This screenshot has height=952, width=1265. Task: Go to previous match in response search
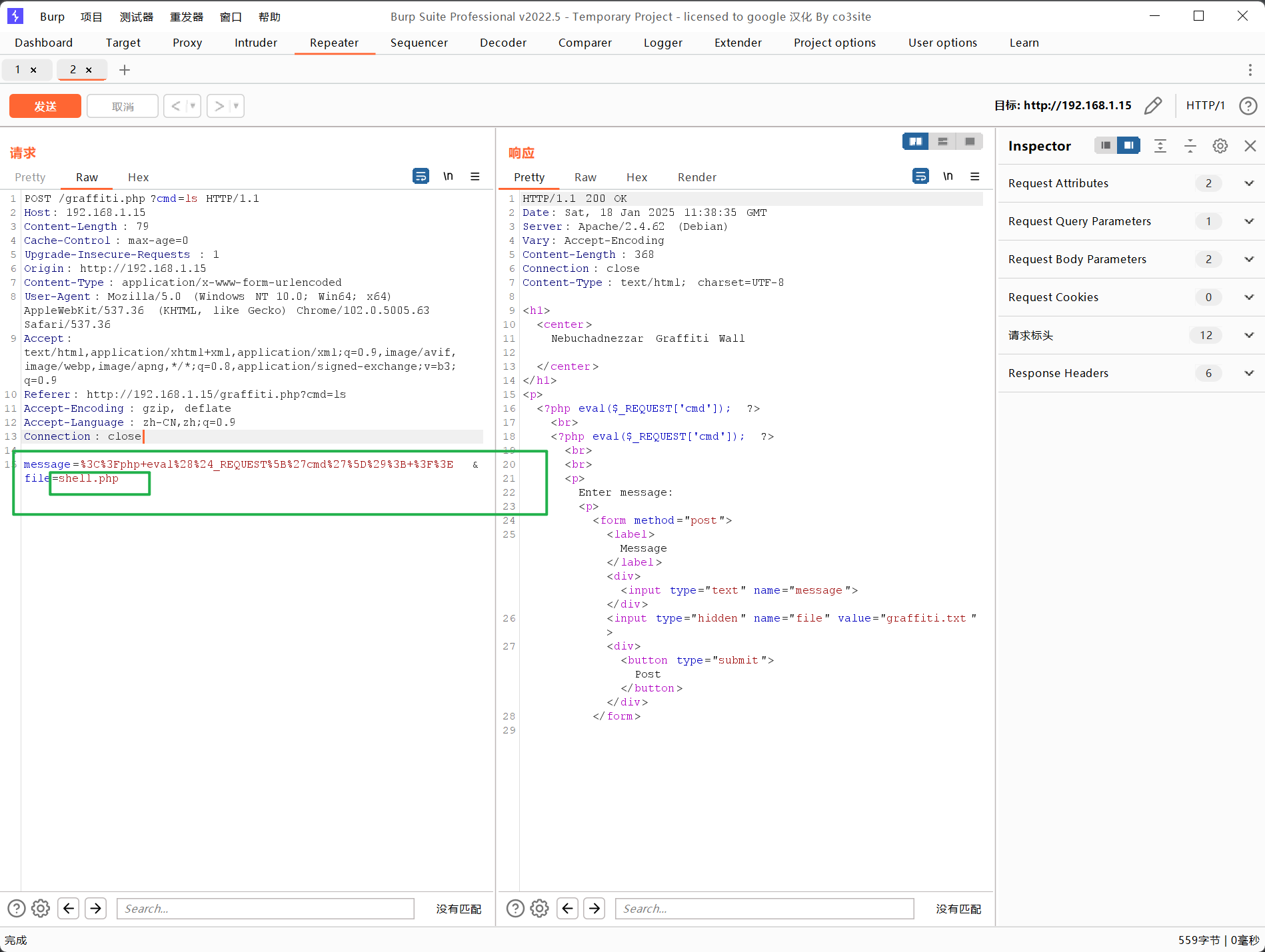567,908
